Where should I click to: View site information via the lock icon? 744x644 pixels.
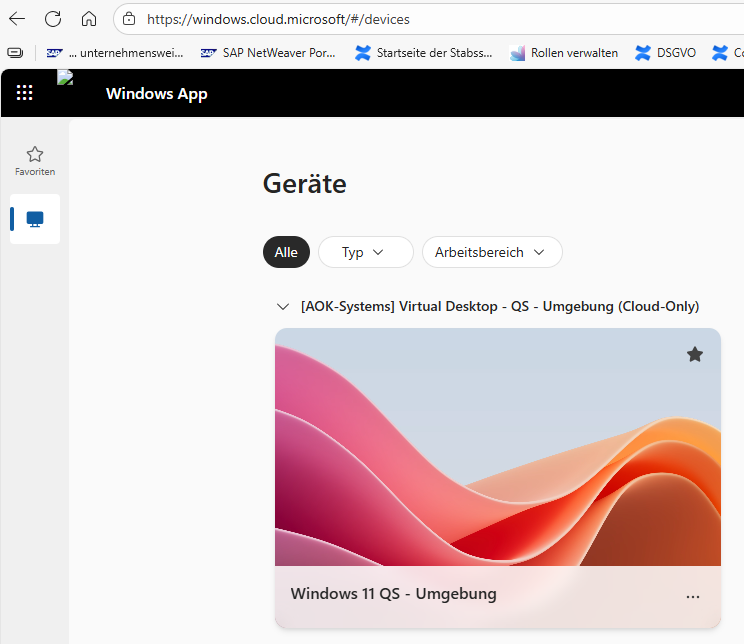[129, 19]
